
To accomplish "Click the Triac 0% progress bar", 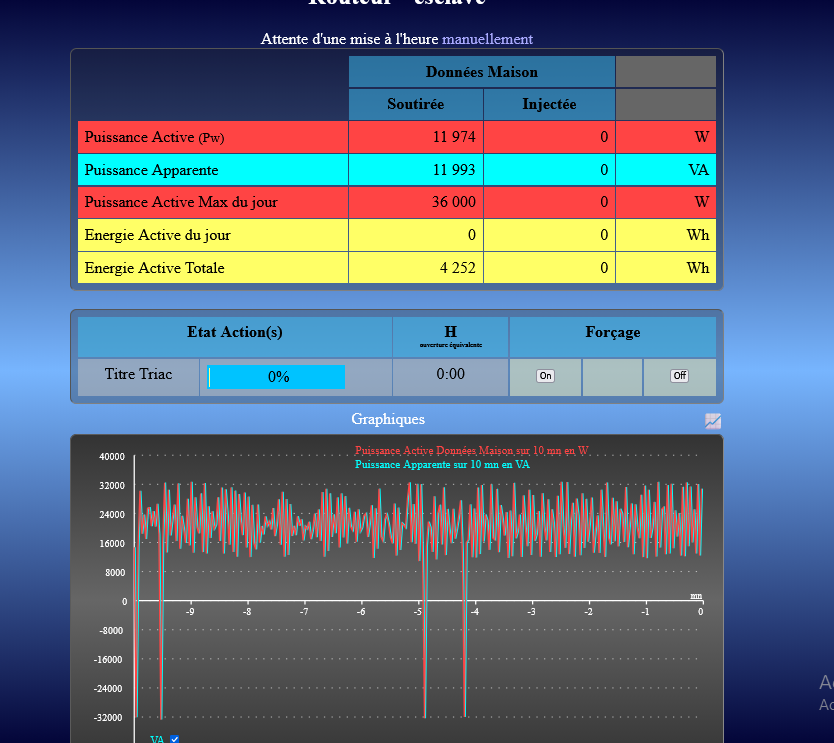I will pyautogui.click(x=277, y=377).
